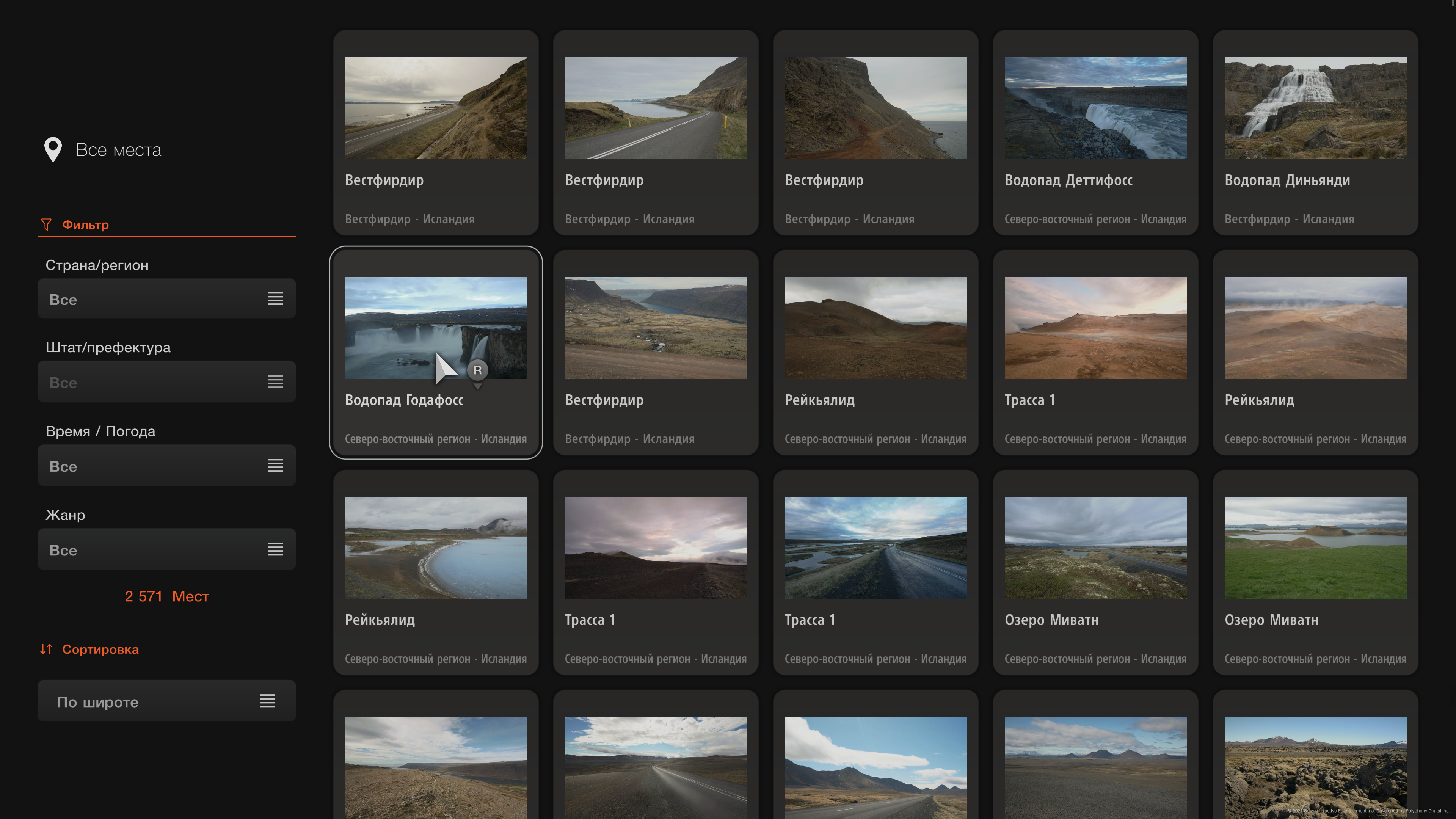Viewport: 1456px width, 819px height.
Task: Click the 2 571 Мест counter text
Action: (x=167, y=596)
